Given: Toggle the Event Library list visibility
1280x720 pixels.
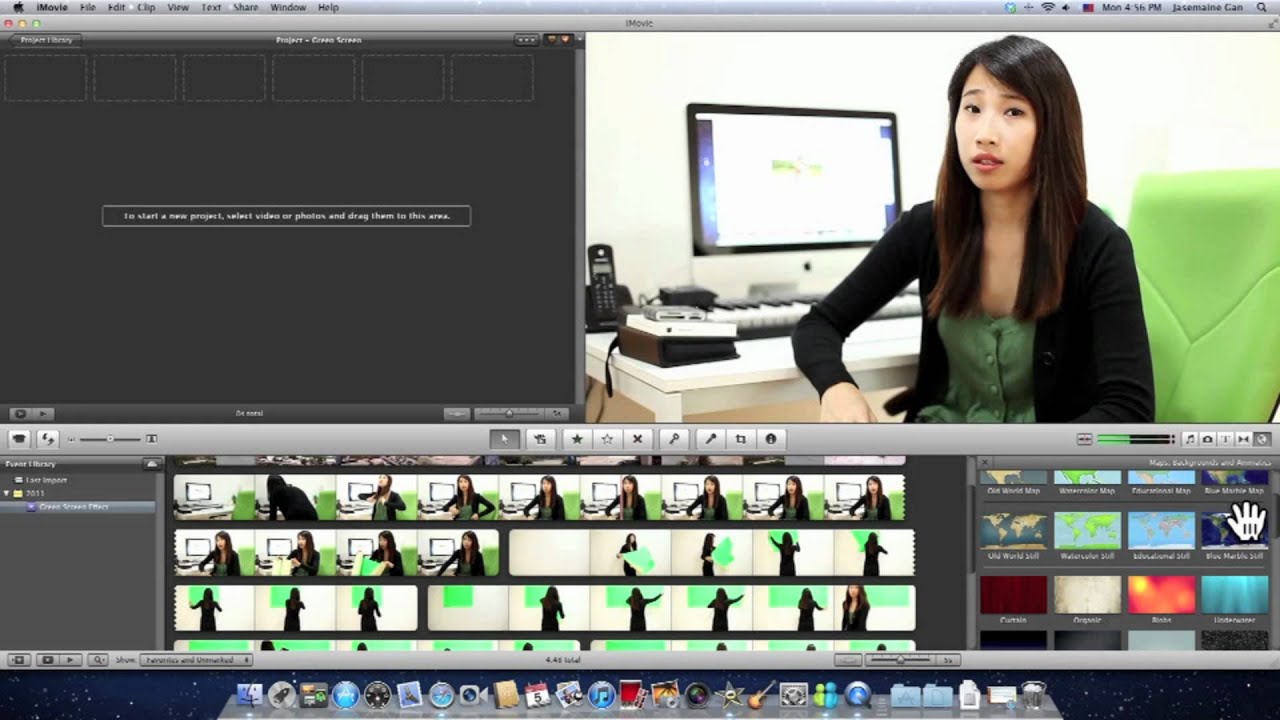Looking at the screenshot, I should coord(17,660).
